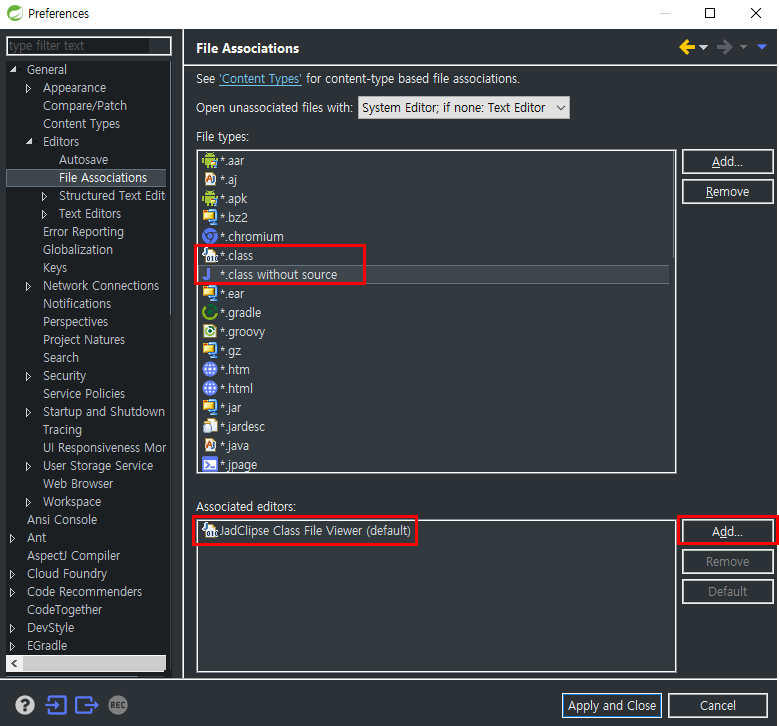Select File Associations in the tree
Viewport: 779px width, 726px height.
(x=103, y=177)
